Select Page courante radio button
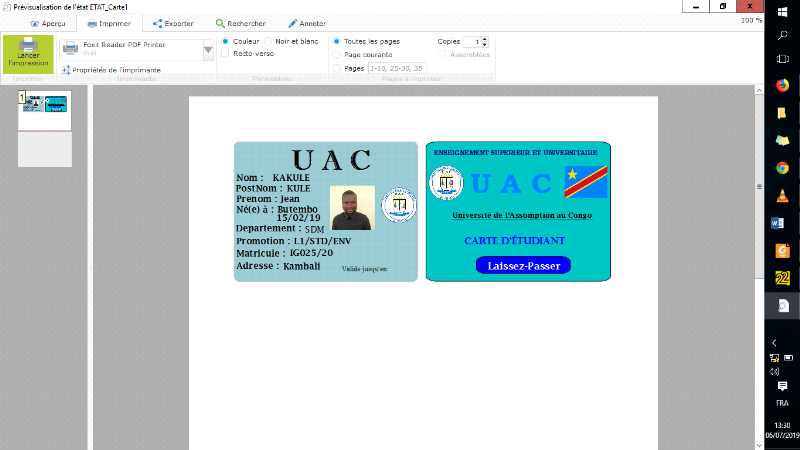800x450 pixels. click(x=337, y=55)
